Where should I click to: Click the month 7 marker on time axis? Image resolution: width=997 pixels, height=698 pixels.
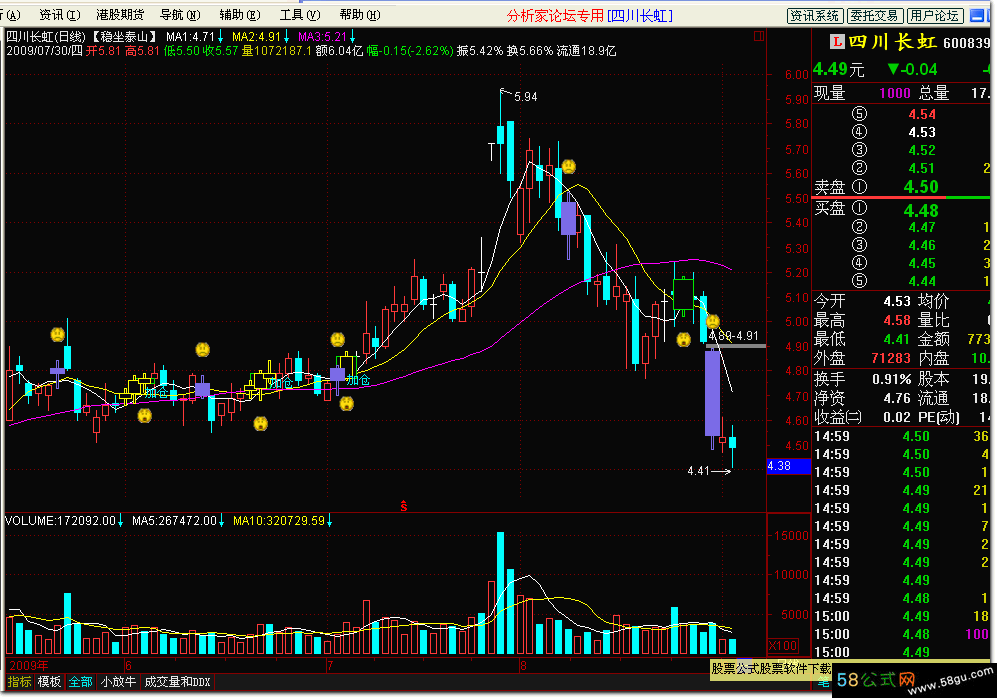click(x=329, y=666)
